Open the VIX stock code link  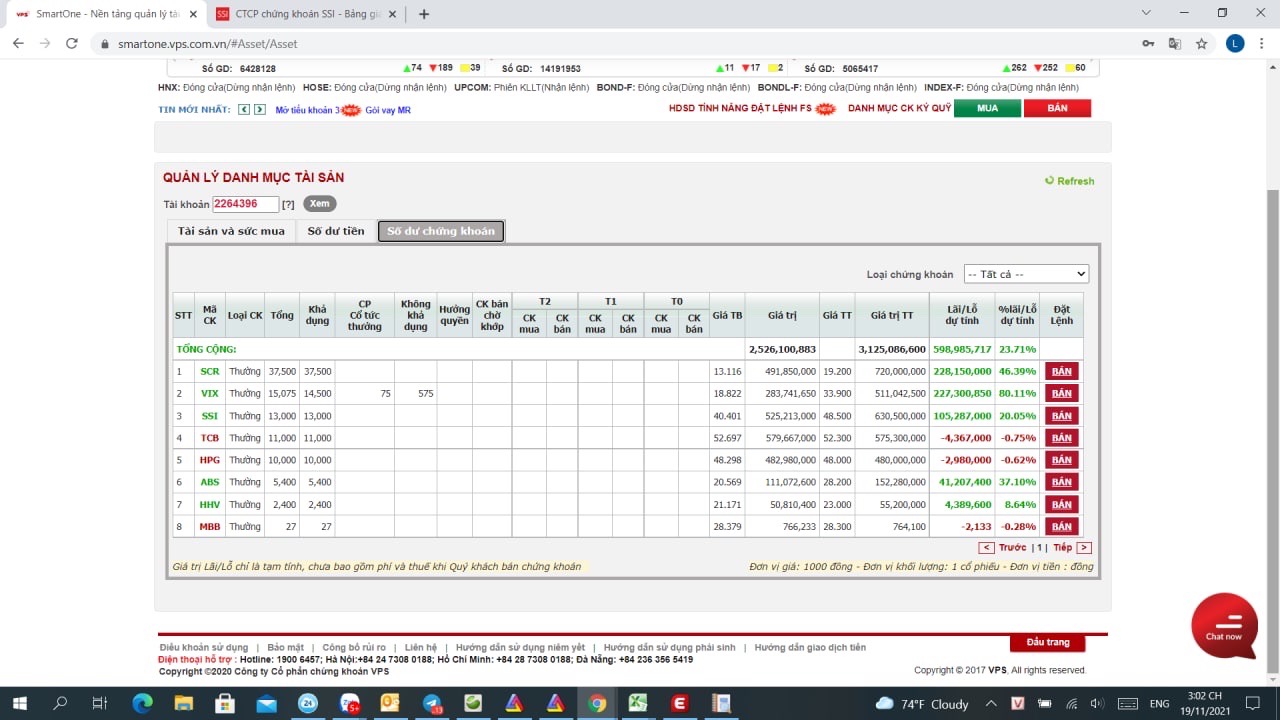pyautogui.click(x=209, y=394)
